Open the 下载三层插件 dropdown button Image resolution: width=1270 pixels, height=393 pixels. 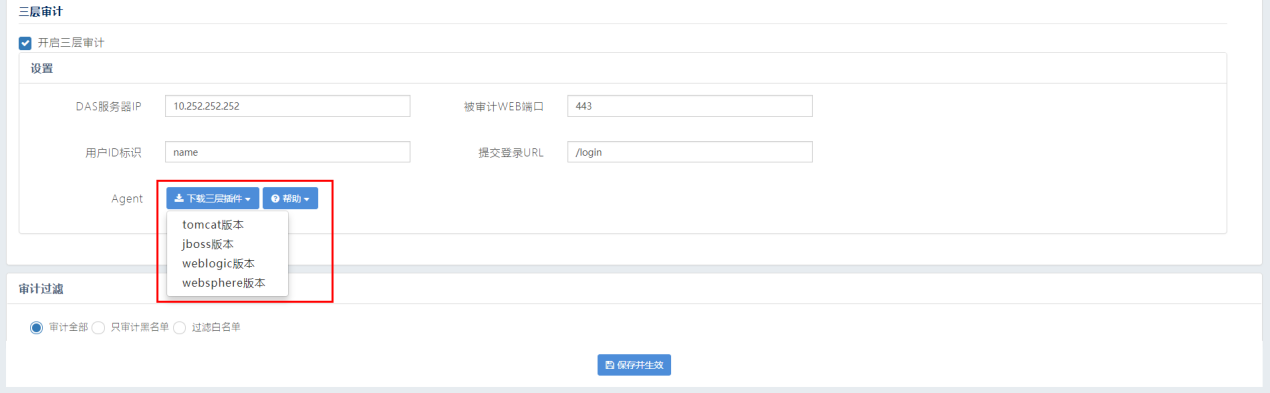tap(213, 198)
